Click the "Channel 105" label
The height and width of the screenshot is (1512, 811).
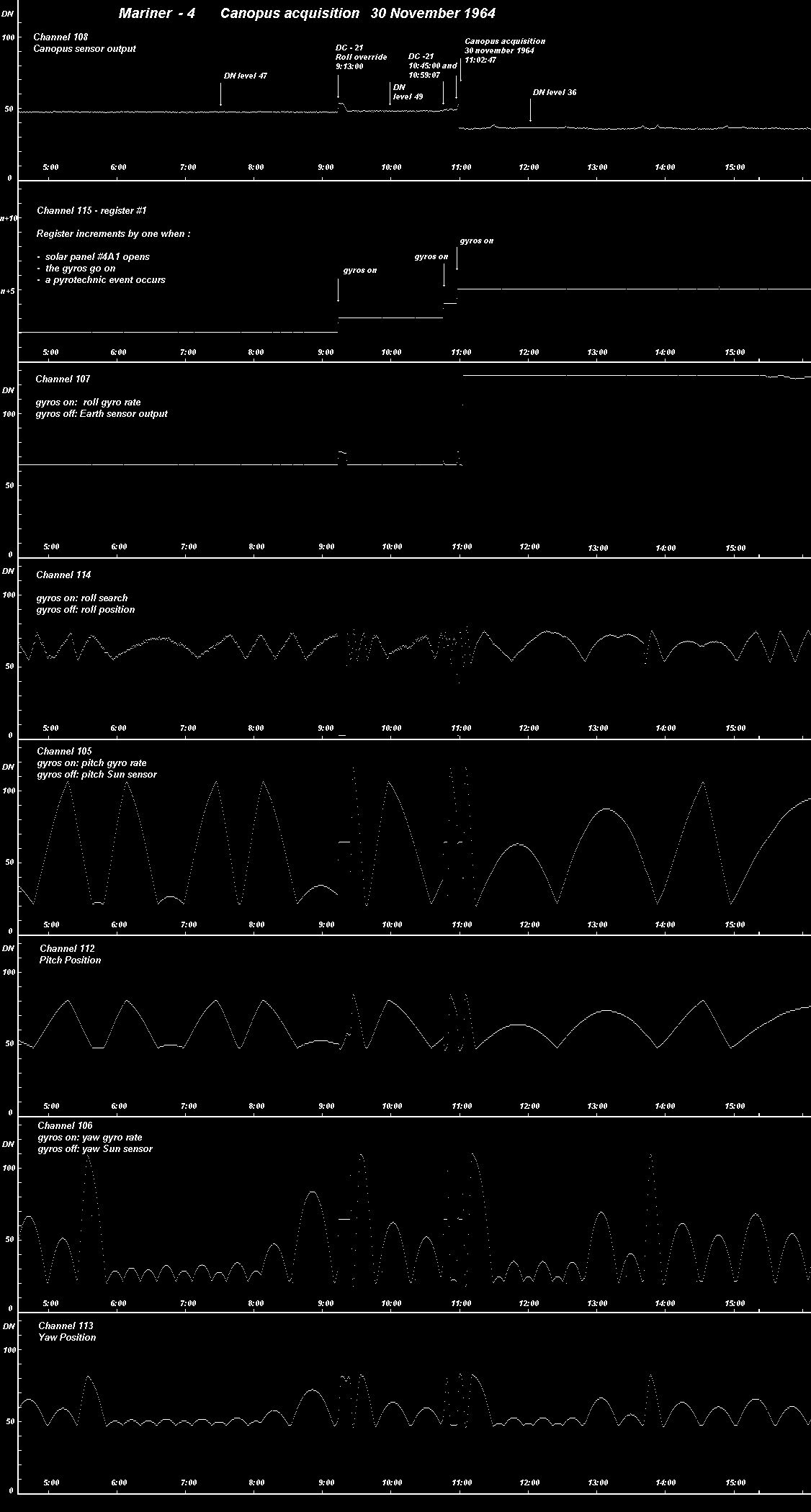(65, 752)
